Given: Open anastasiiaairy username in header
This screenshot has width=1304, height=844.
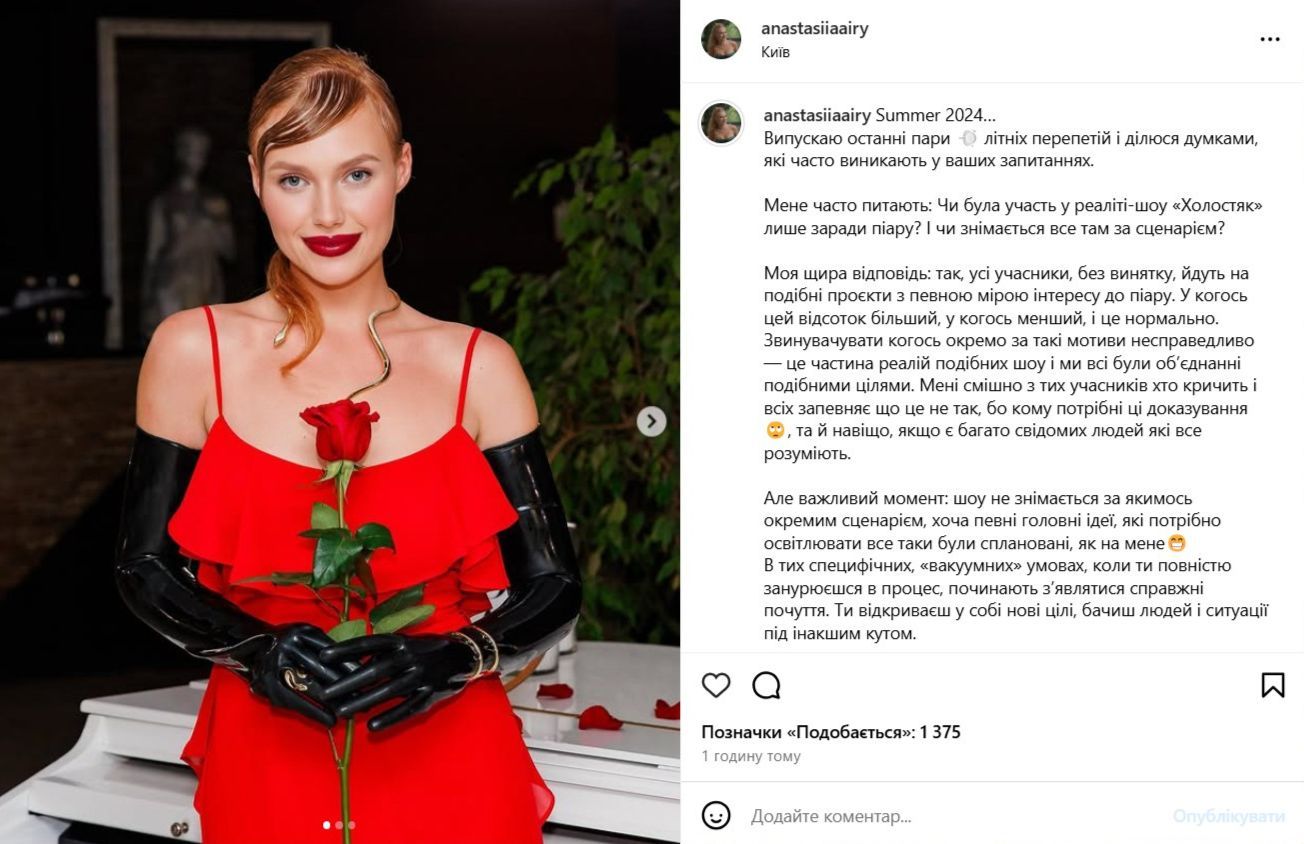Looking at the screenshot, I should coord(815,29).
